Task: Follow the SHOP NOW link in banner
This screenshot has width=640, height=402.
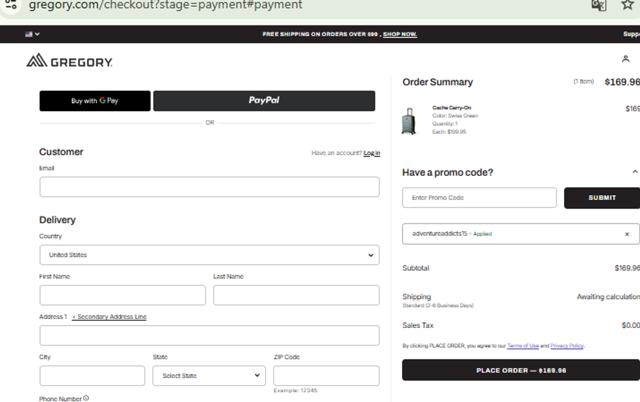Action: click(400, 34)
